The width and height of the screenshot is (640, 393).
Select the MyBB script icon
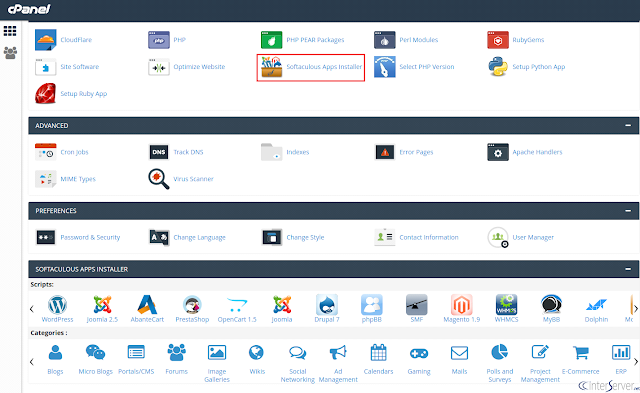tap(551, 305)
